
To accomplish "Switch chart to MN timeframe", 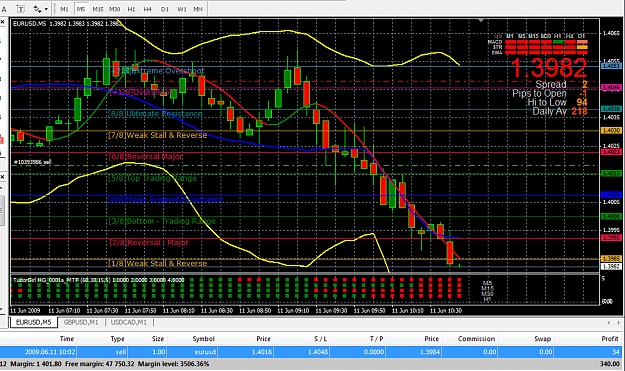I will pos(198,9).
